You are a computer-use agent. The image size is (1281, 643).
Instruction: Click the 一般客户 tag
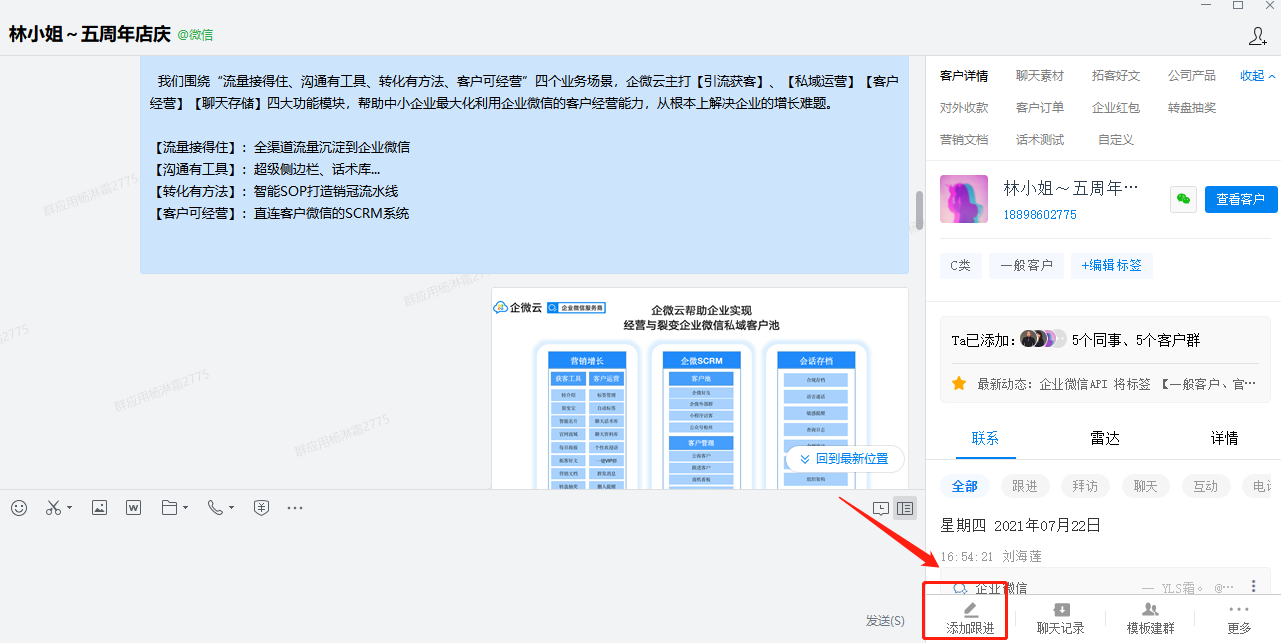(x=1027, y=265)
